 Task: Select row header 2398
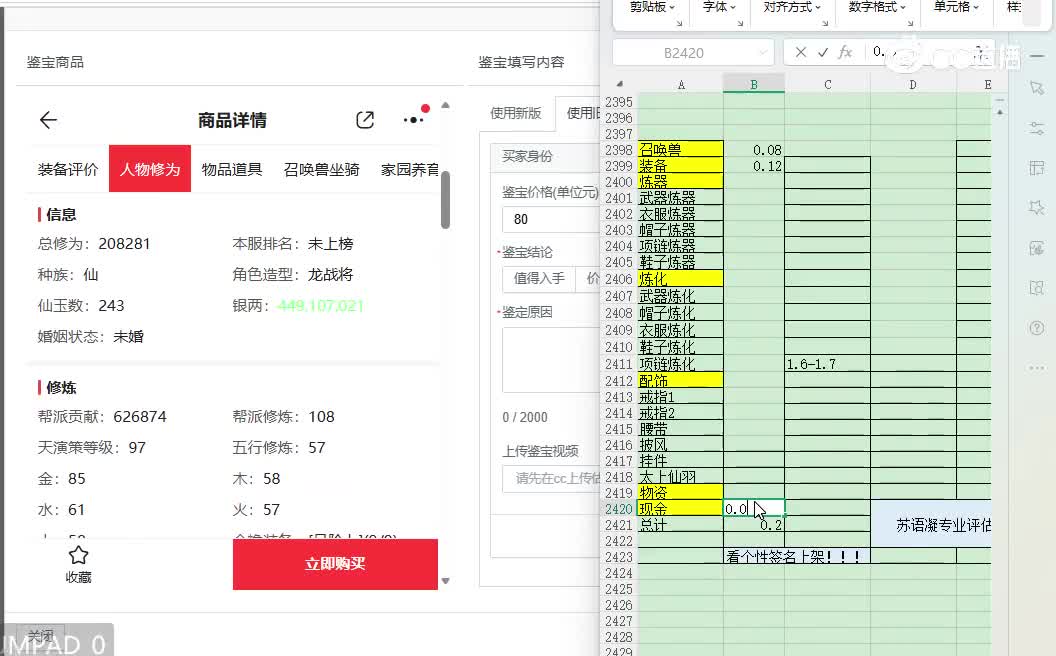pyautogui.click(x=619, y=150)
